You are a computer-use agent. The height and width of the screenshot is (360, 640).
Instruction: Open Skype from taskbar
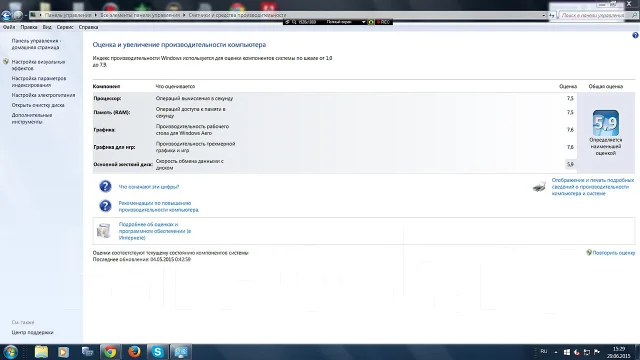(x=158, y=352)
